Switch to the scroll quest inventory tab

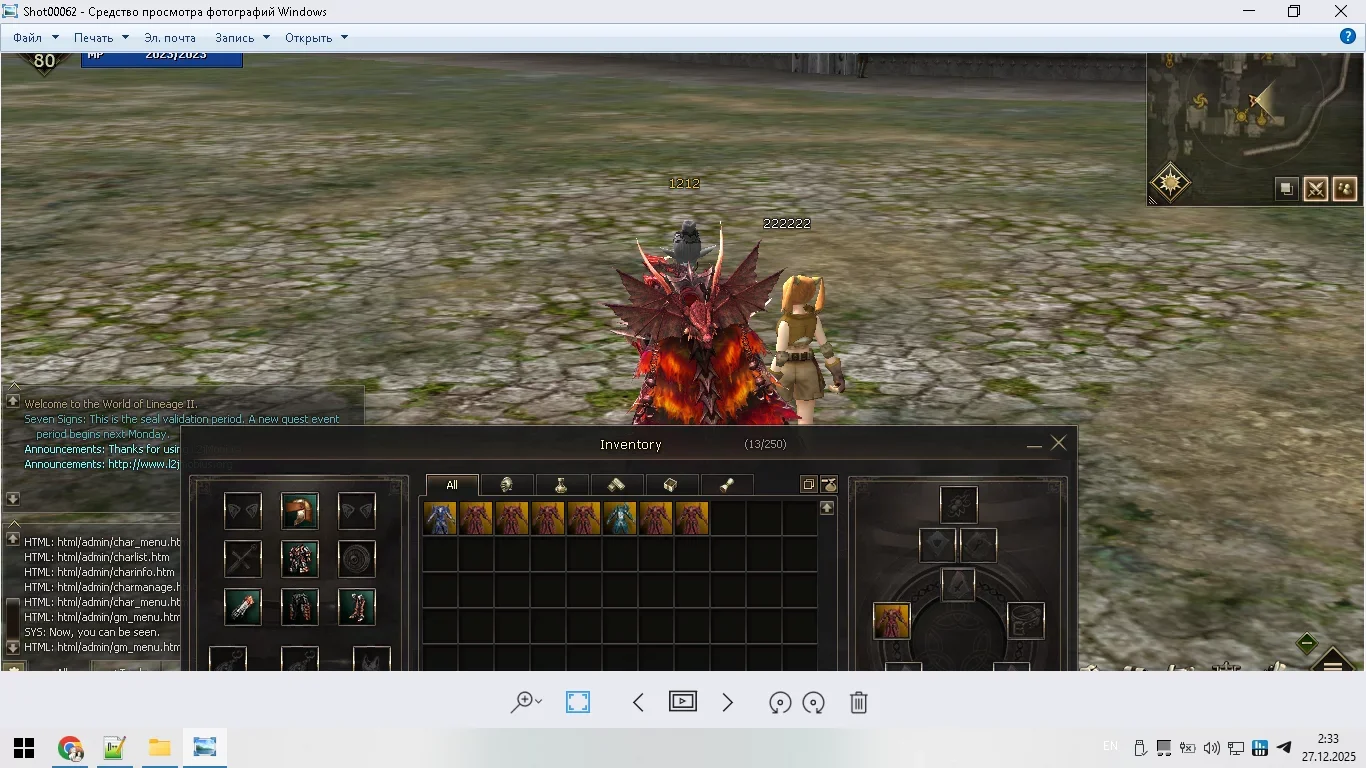point(727,485)
